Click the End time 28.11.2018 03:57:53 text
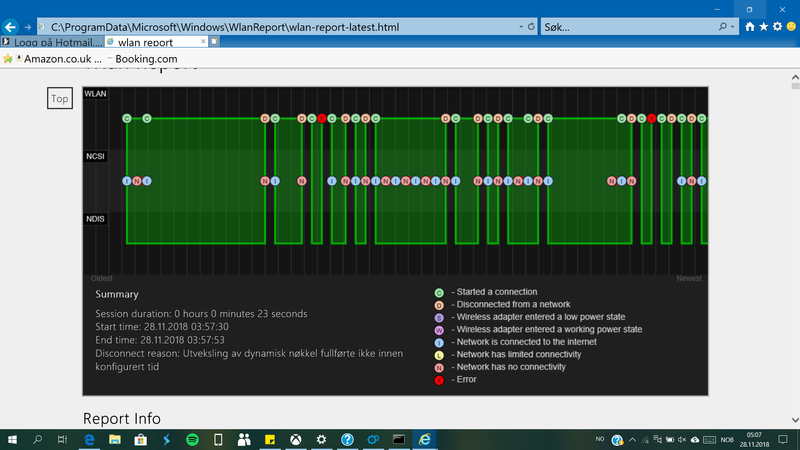This screenshot has width=800, height=450. coord(160,340)
